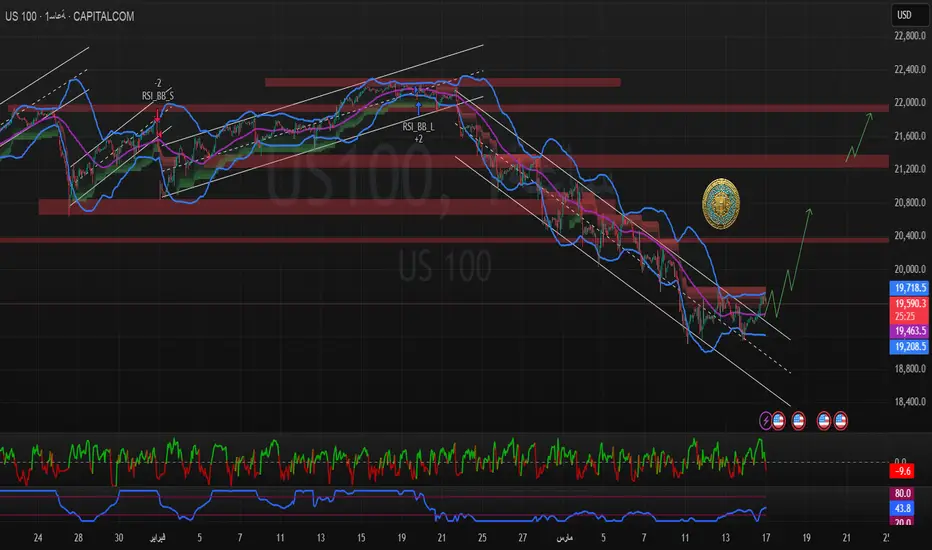
Task: Open the USD currency selector
Action: [x=904, y=16]
